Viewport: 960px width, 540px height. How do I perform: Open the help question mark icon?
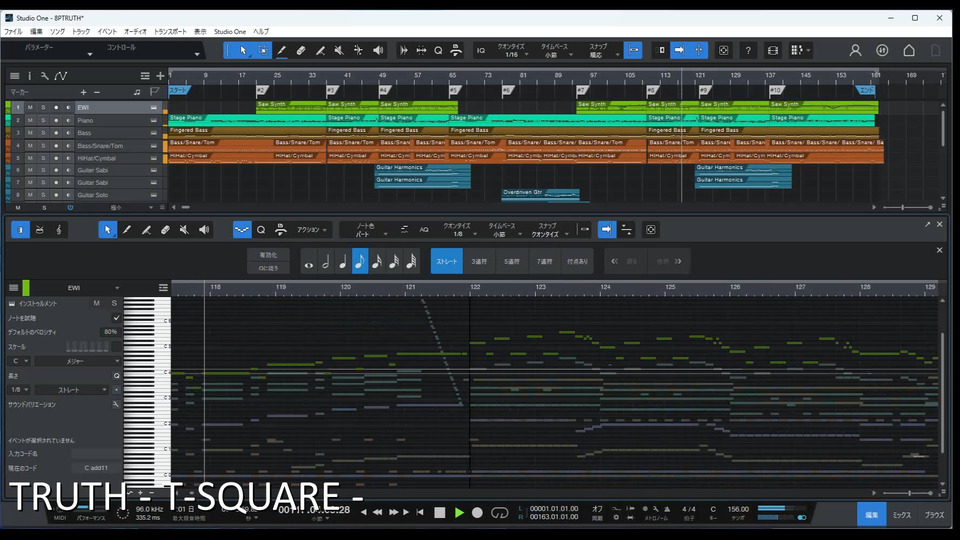(748, 50)
